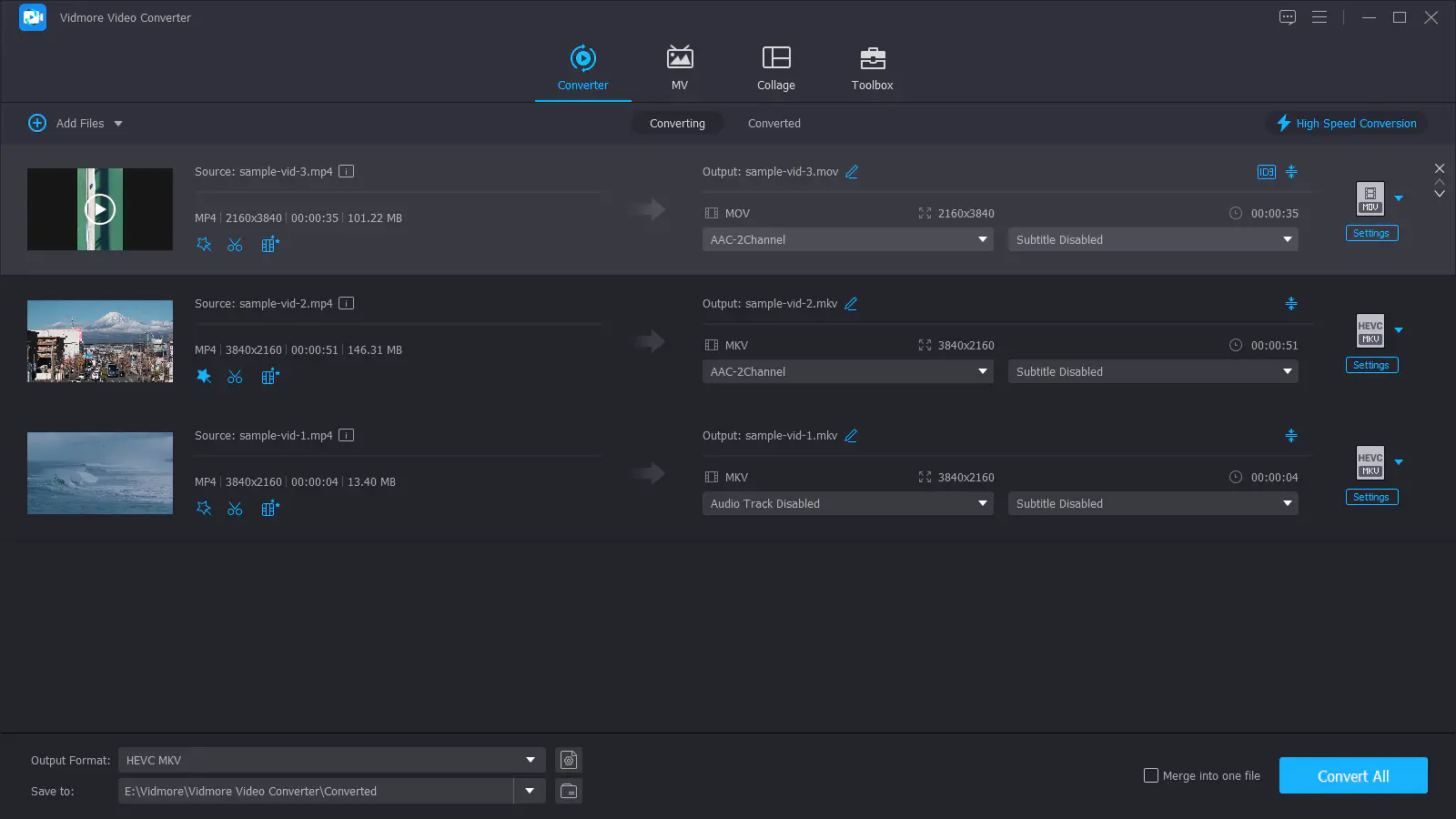Screen dimensions: 1456x819
Task: Open the editing tool for sample-vid-3.mp4
Action: (204, 244)
